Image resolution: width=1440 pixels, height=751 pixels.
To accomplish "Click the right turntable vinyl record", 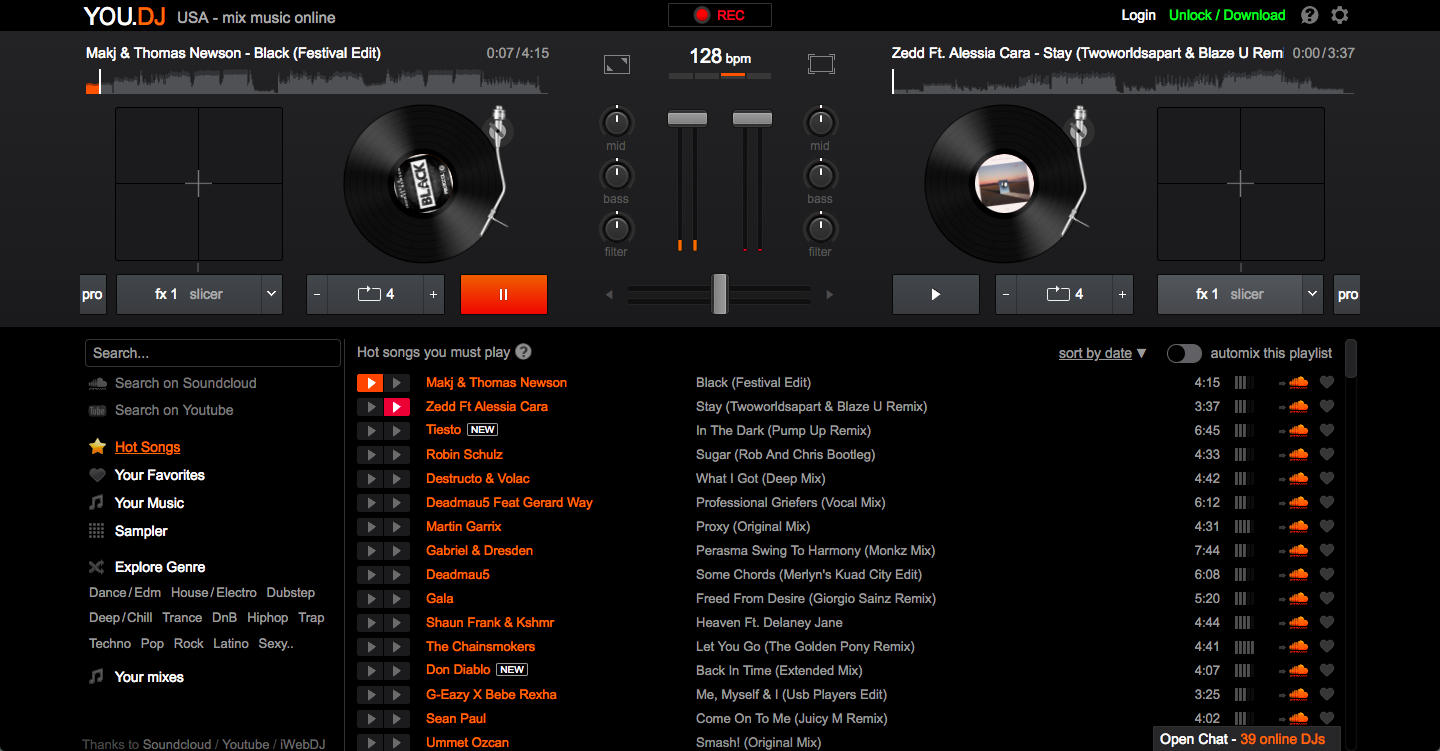I will [1005, 184].
